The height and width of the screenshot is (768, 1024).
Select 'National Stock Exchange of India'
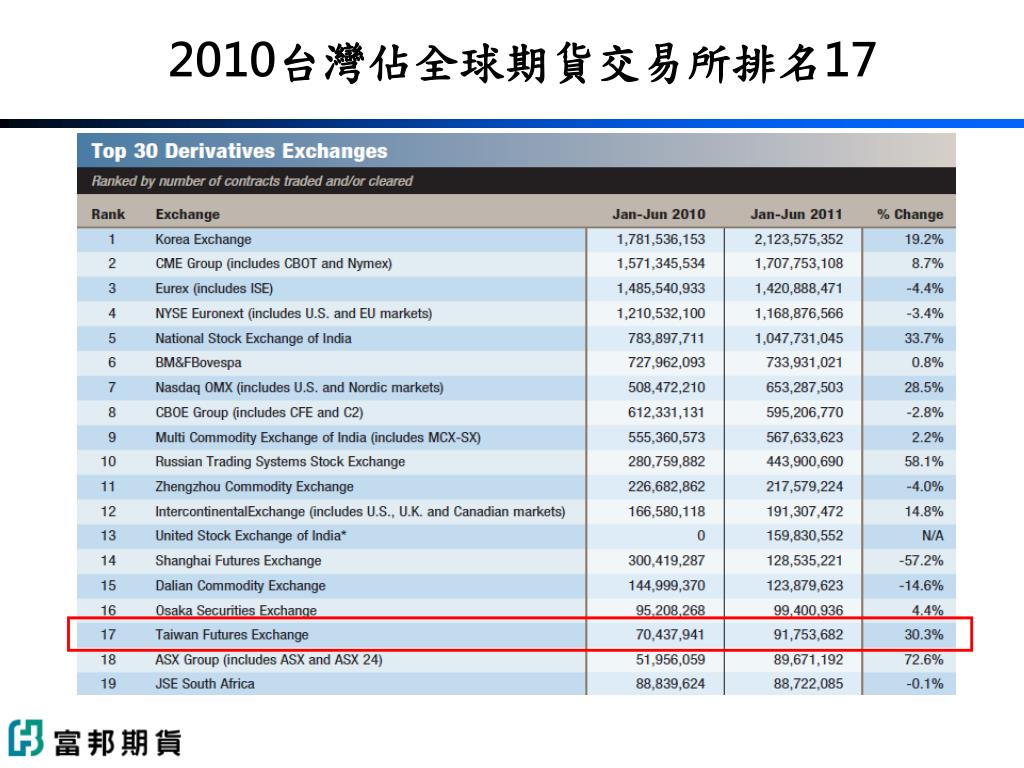coord(253,338)
